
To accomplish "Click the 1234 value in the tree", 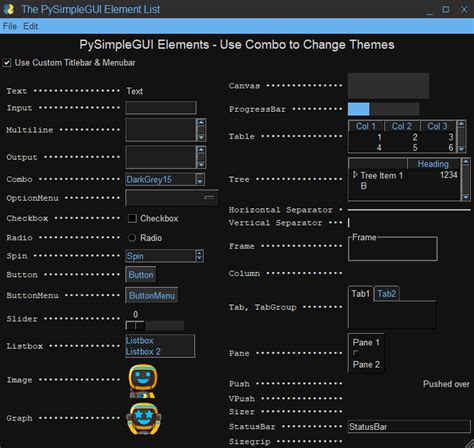I will point(449,175).
